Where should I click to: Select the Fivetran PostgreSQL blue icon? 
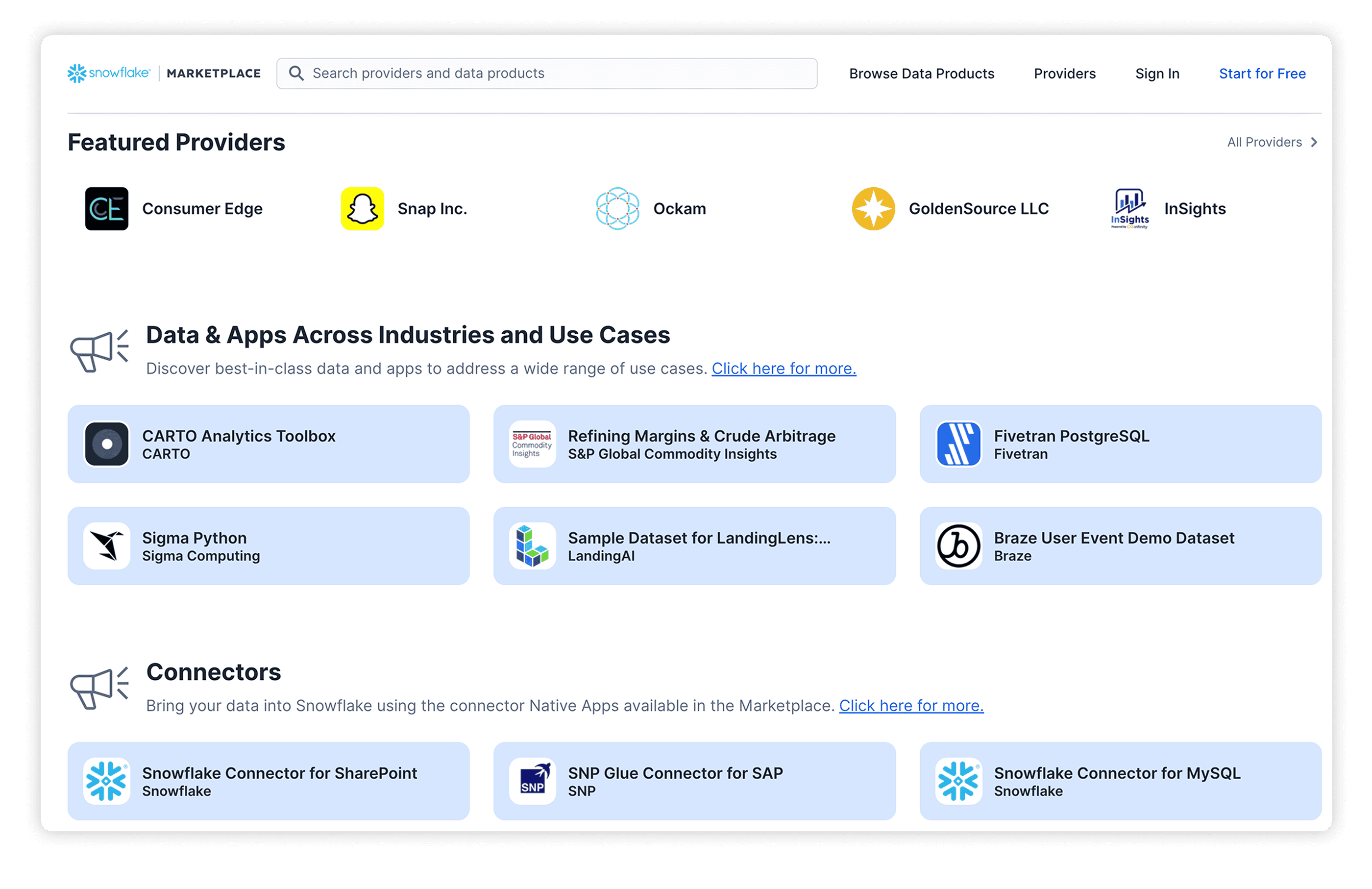pyautogui.click(x=958, y=444)
